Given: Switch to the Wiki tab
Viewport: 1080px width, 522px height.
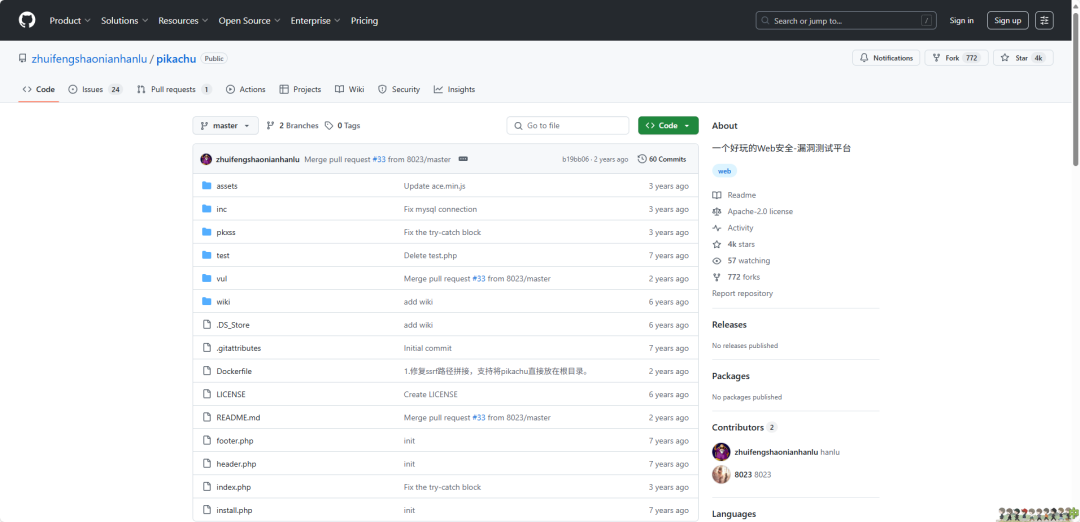Looking at the screenshot, I should click(x=350, y=90).
